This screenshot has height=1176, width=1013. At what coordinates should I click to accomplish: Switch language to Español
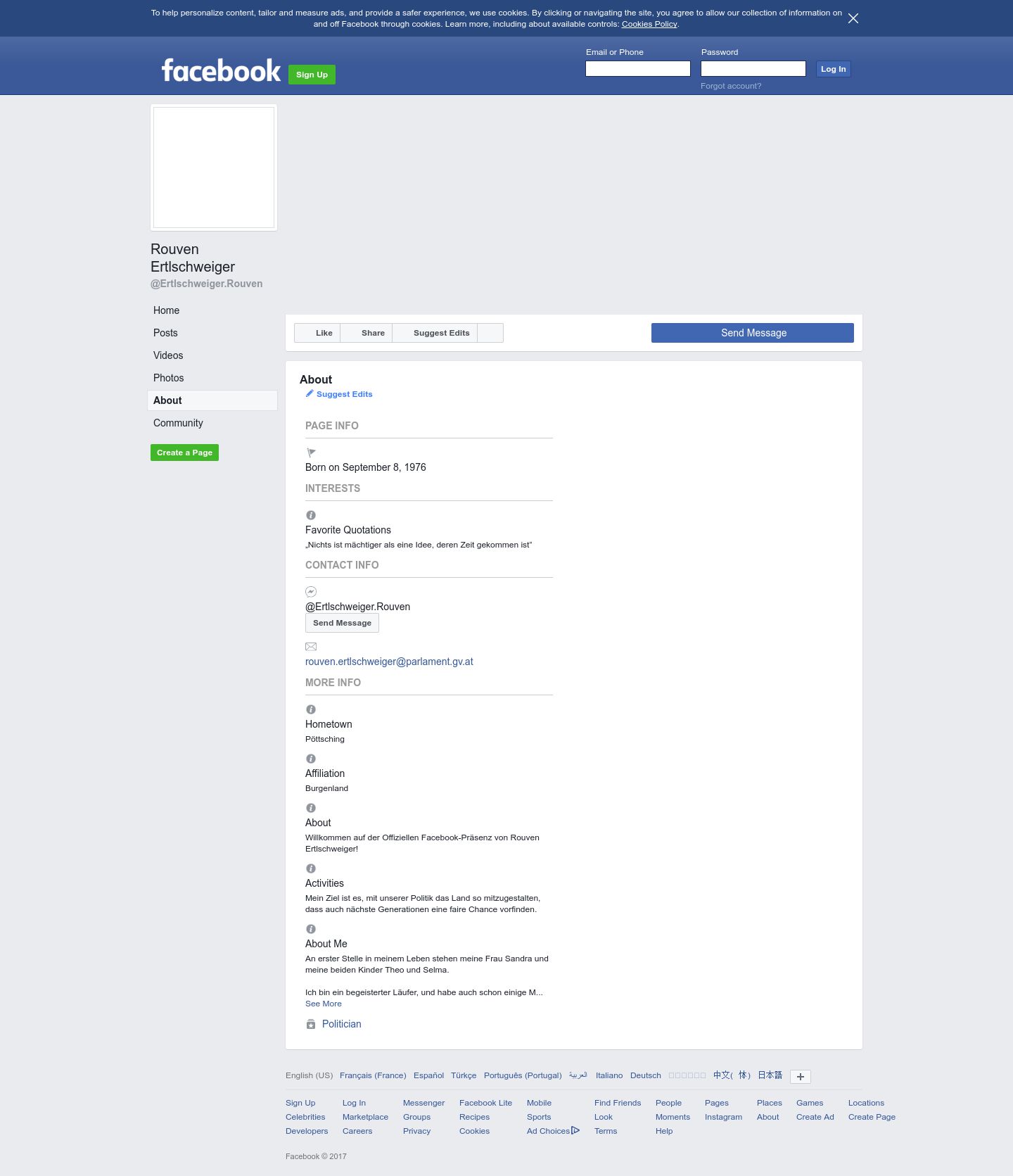428,1075
